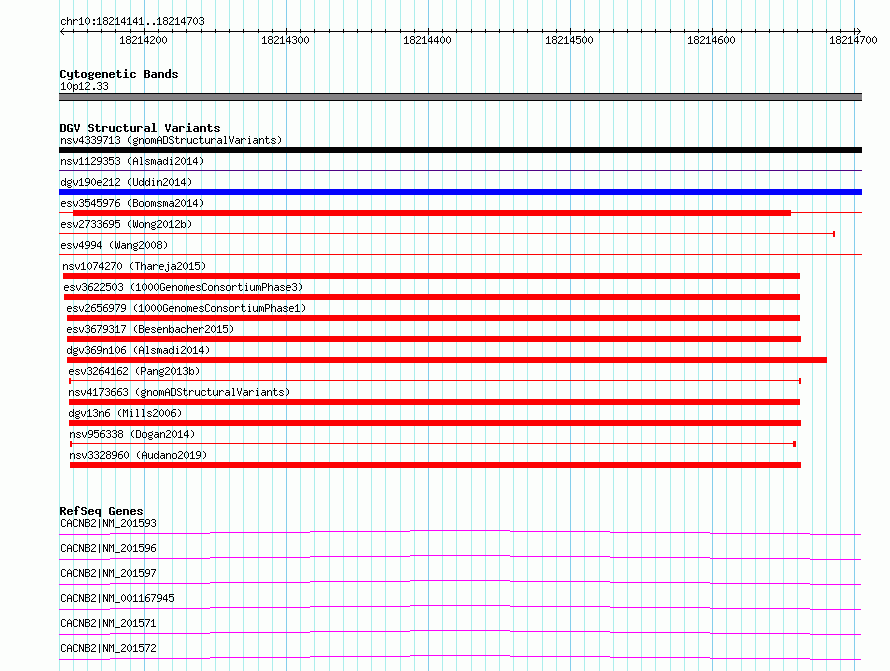Click the red esv2656979 variant bar
The width and height of the screenshot is (890, 671).
pyautogui.click(x=434, y=318)
